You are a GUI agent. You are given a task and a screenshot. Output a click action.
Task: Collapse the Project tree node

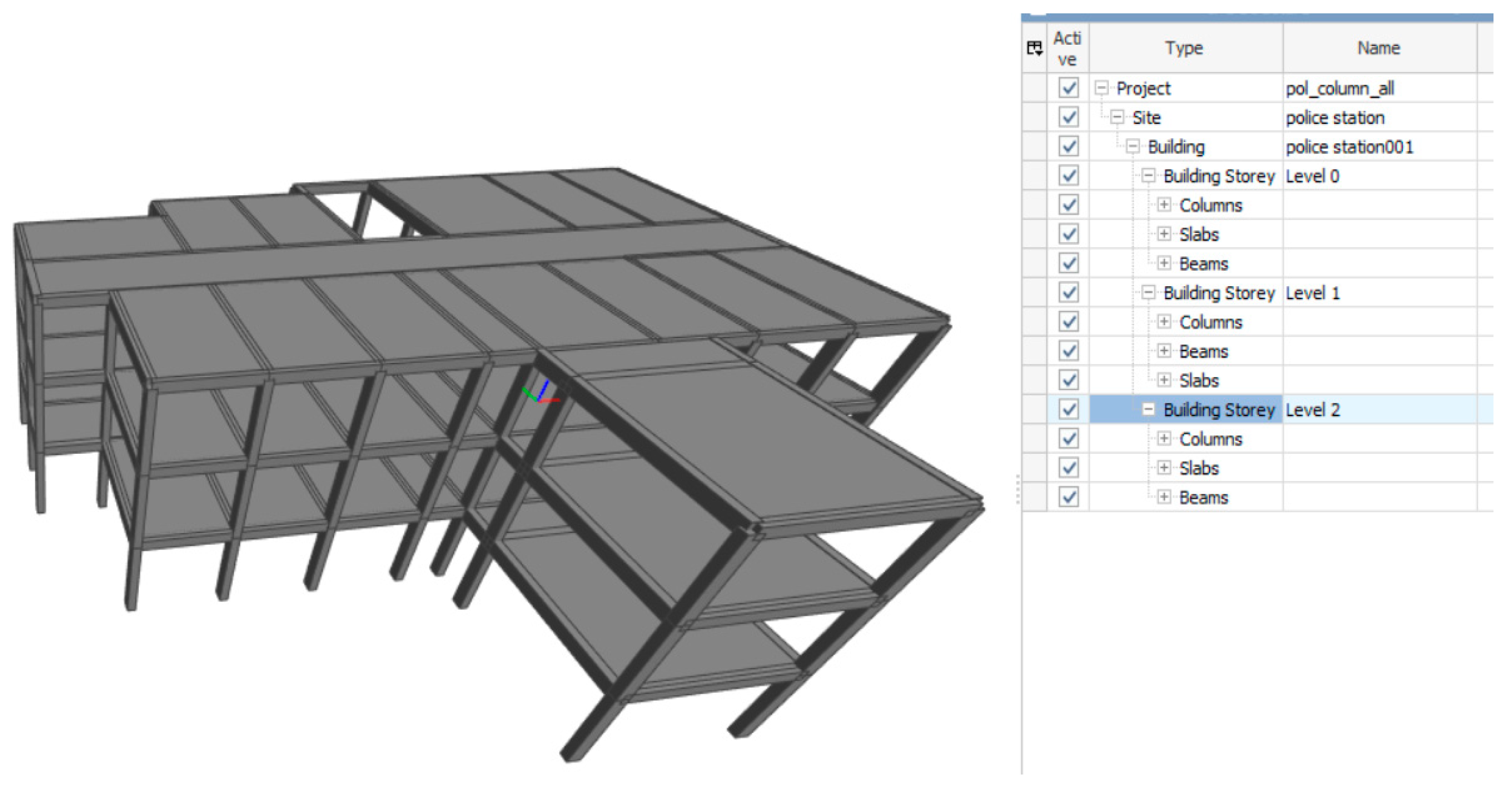click(1102, 88)
